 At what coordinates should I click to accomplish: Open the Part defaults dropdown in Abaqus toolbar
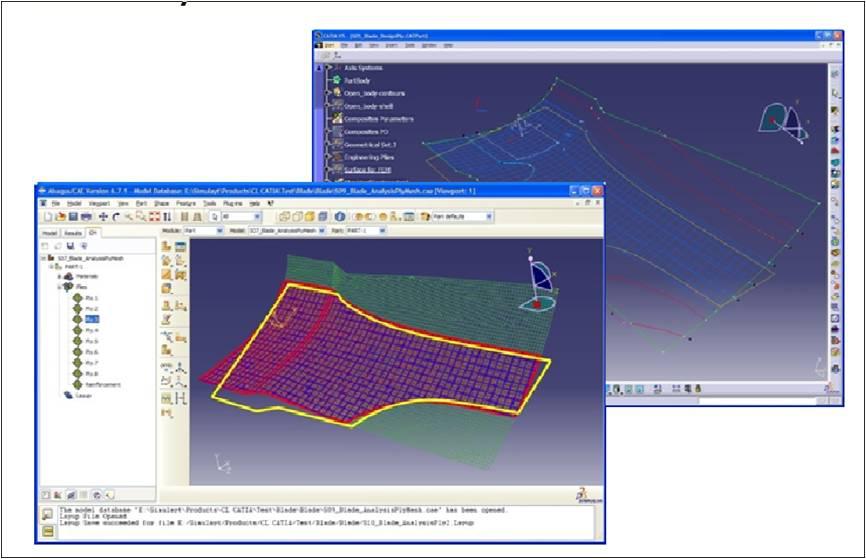[x=462, y=217]
